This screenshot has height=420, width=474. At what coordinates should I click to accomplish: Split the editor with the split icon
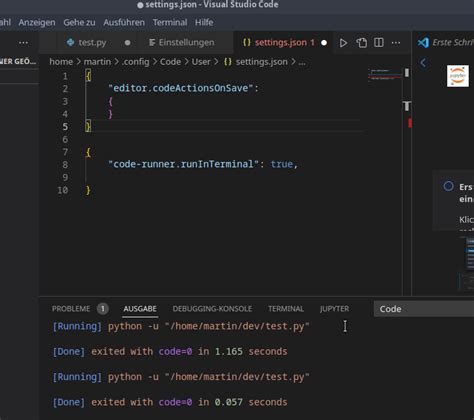379,42
